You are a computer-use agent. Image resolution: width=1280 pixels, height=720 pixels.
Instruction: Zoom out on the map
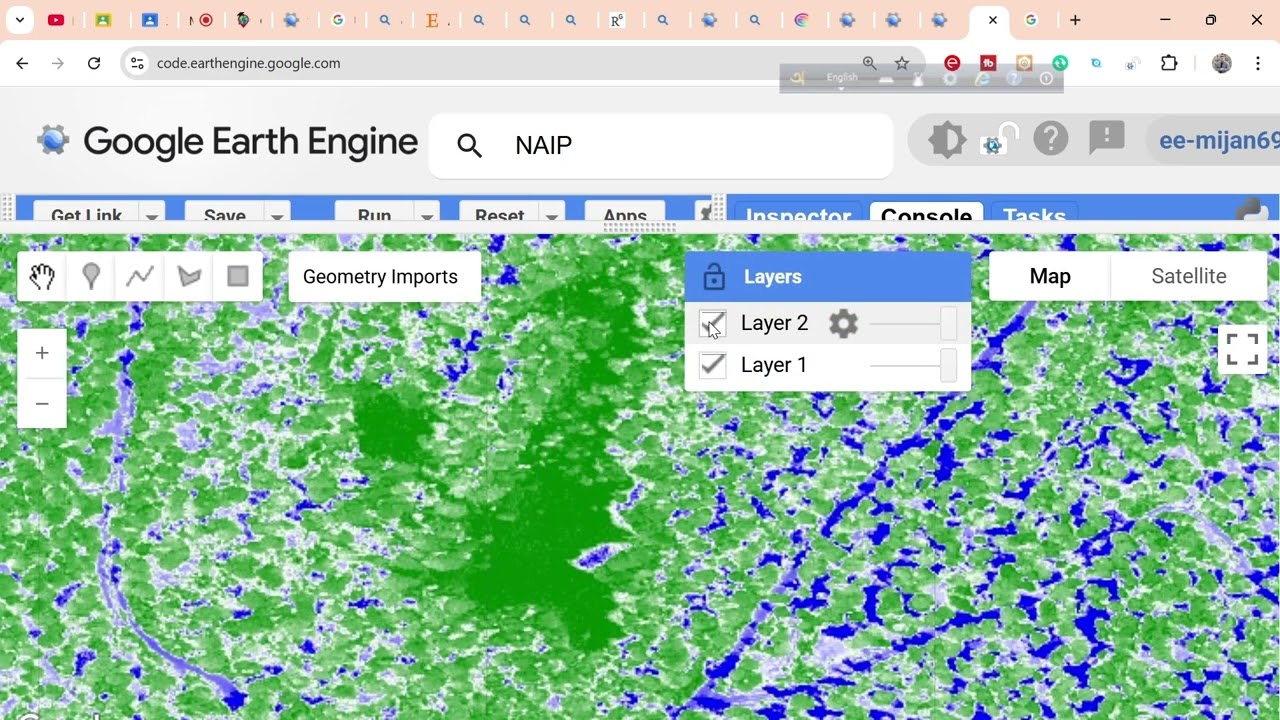tap(42, 404)
